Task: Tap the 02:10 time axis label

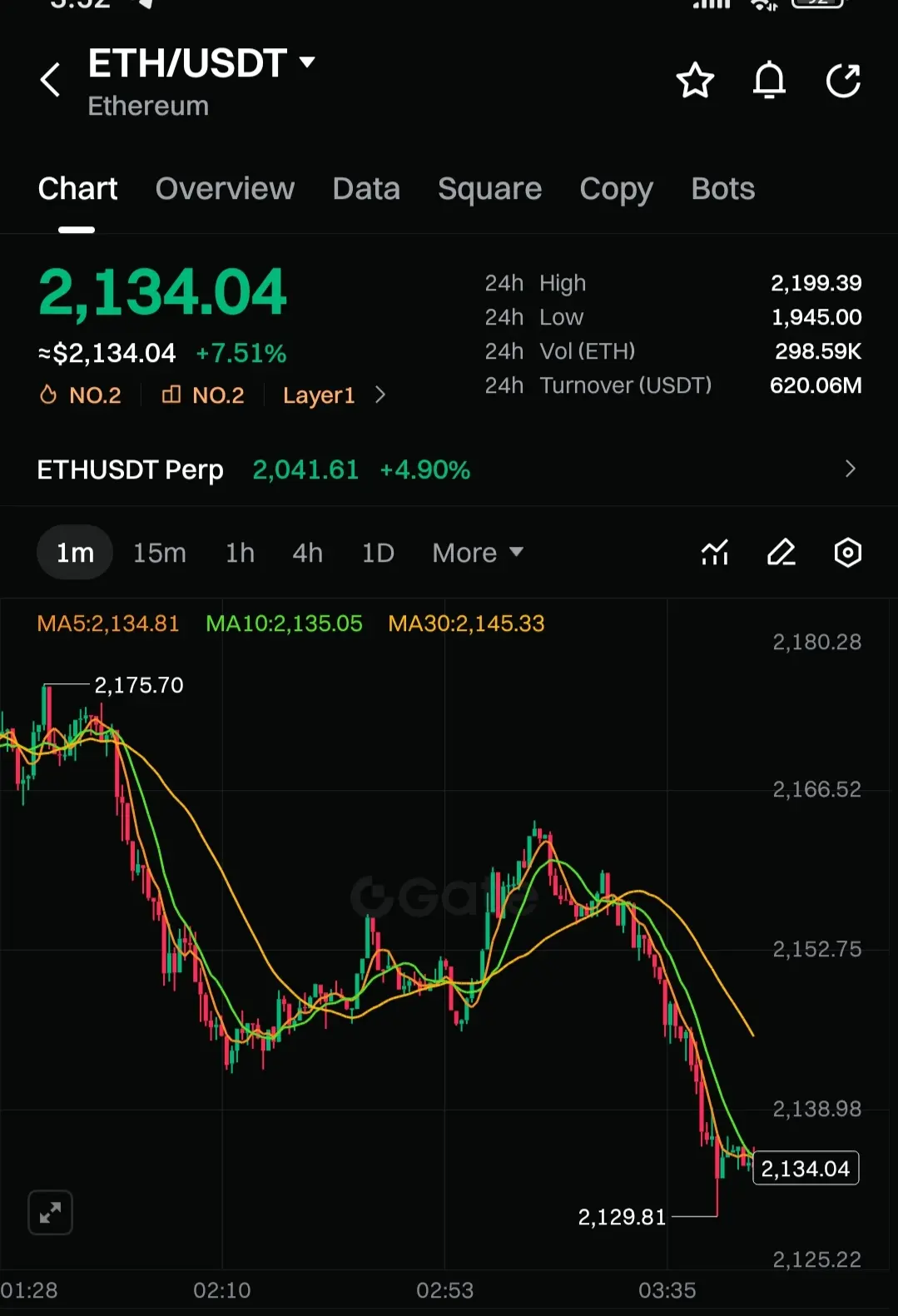Action: coord(222,1290)
